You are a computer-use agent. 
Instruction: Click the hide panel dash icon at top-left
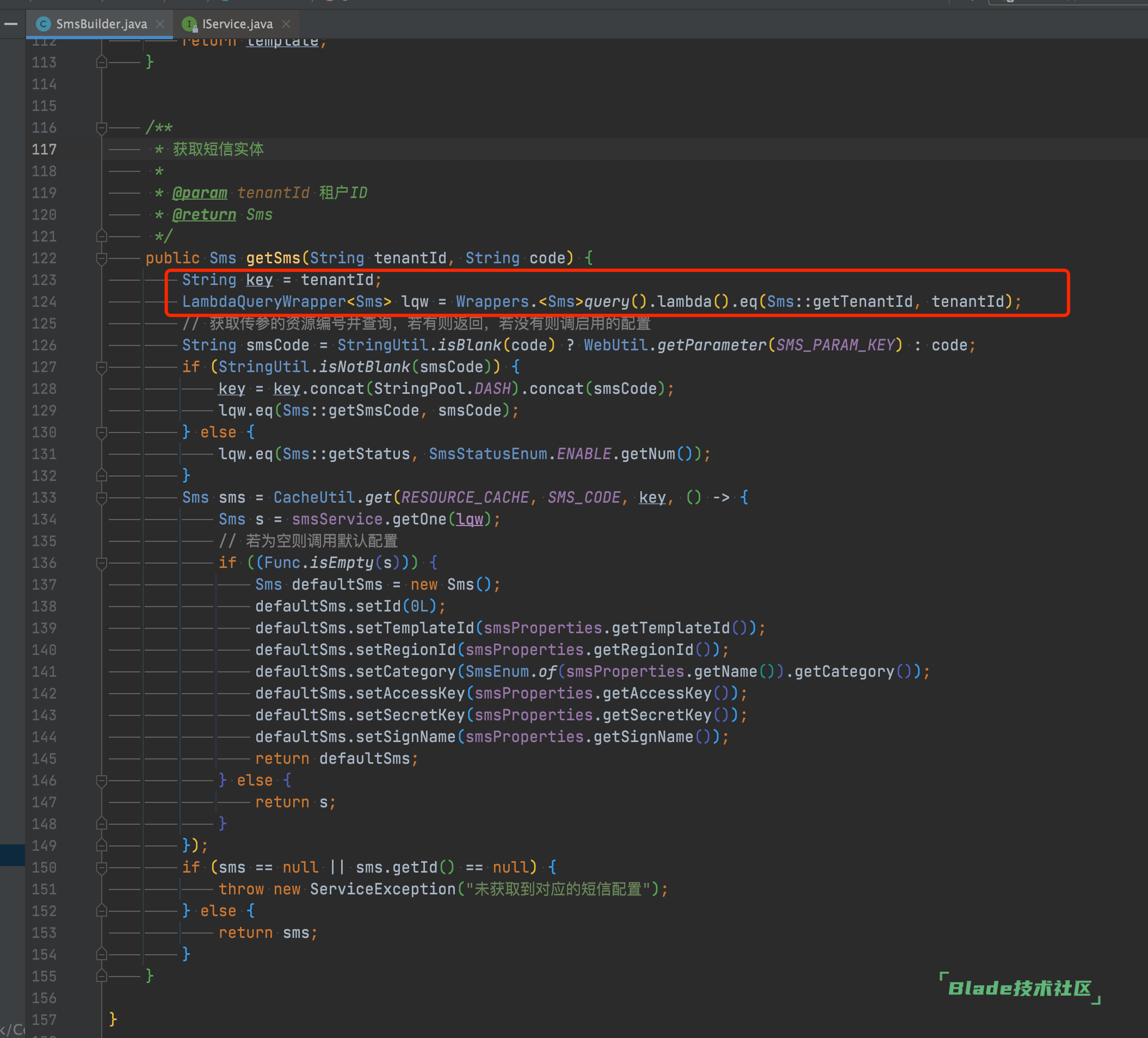[x=11, y=24]
